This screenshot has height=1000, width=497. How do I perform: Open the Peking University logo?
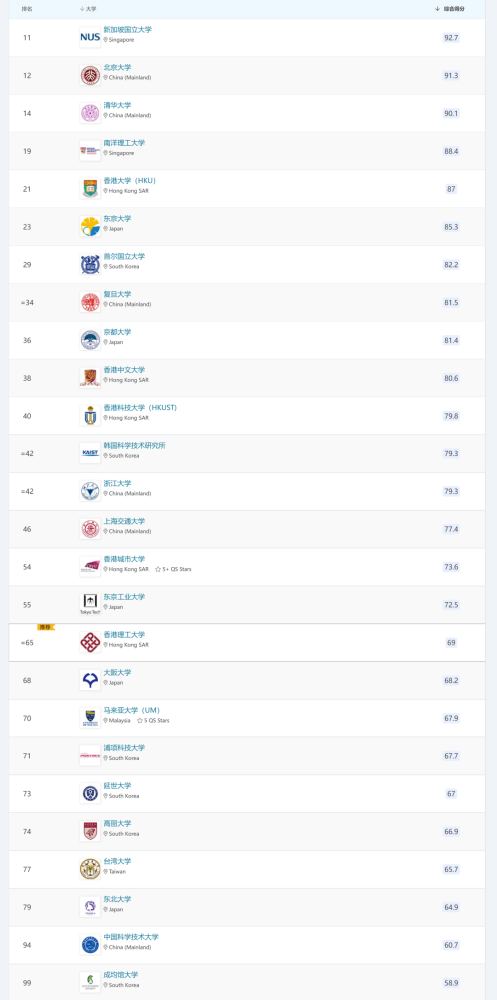tap(90, 75)
